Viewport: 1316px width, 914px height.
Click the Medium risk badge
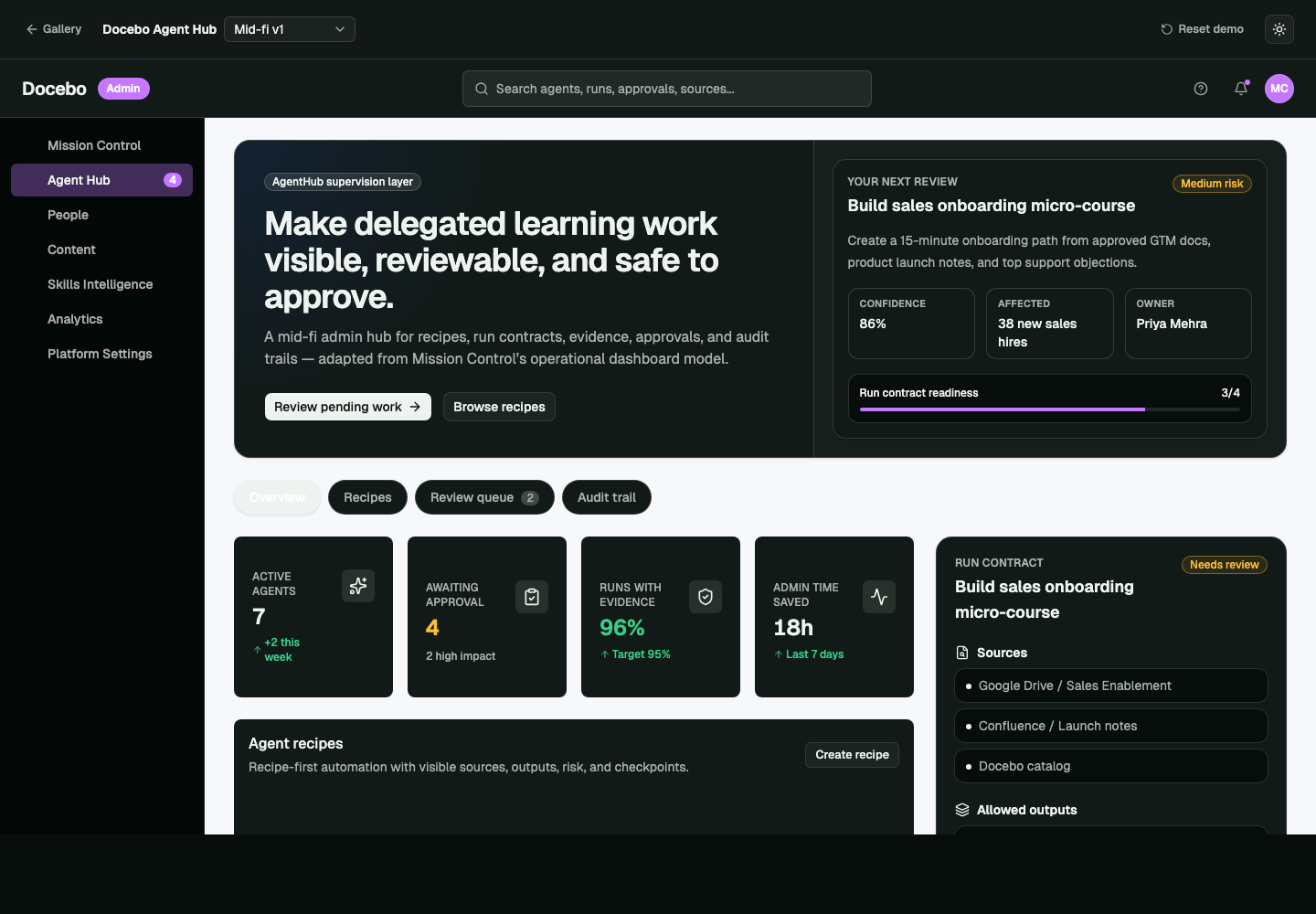pos(1212,184)
